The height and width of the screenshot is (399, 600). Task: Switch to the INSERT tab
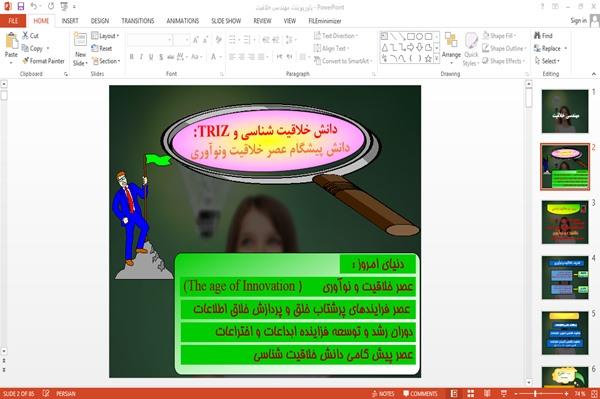pos(70,21)
